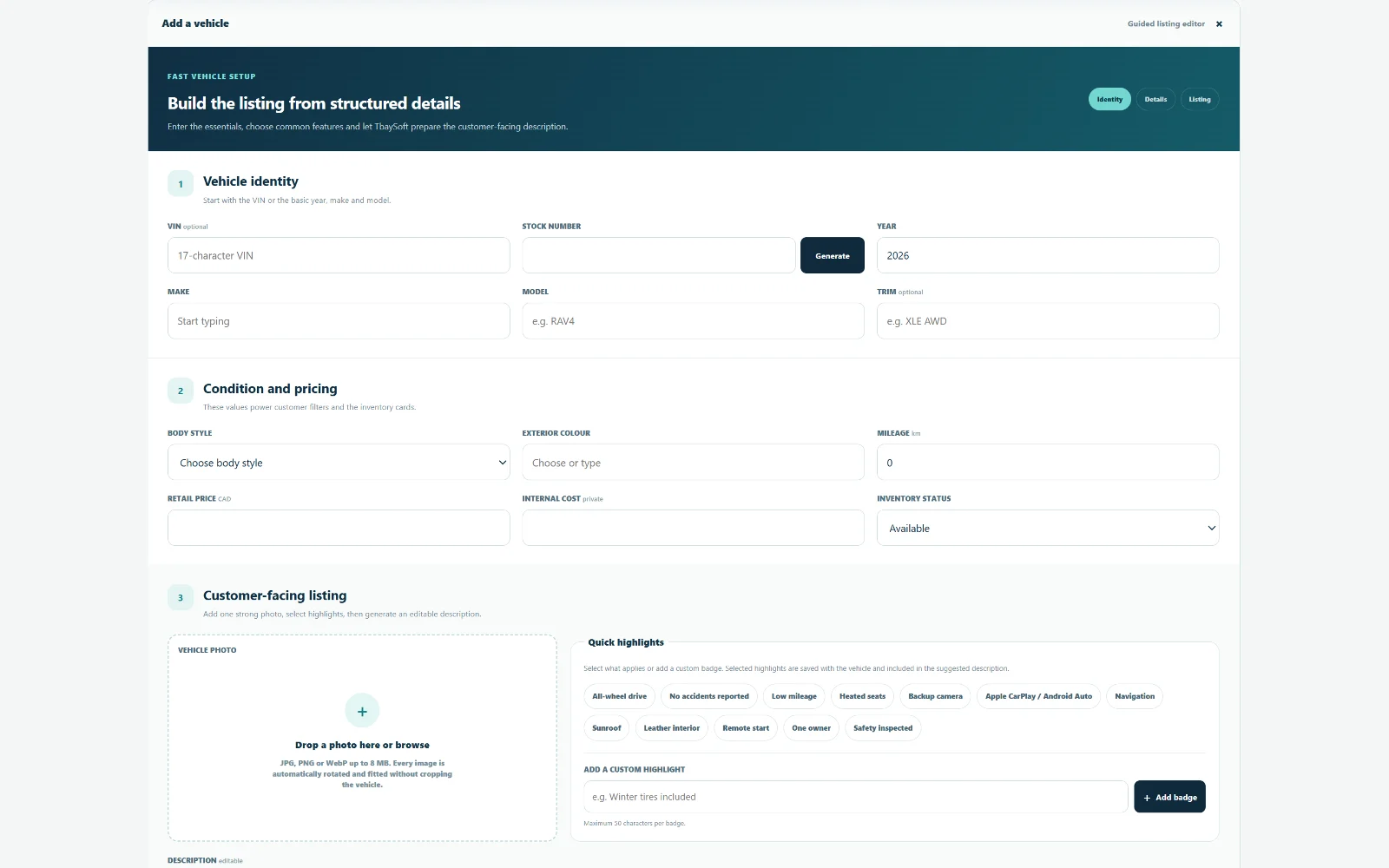Click the "Quick highlights" label

pyautogui.click(x=626, y=642)
